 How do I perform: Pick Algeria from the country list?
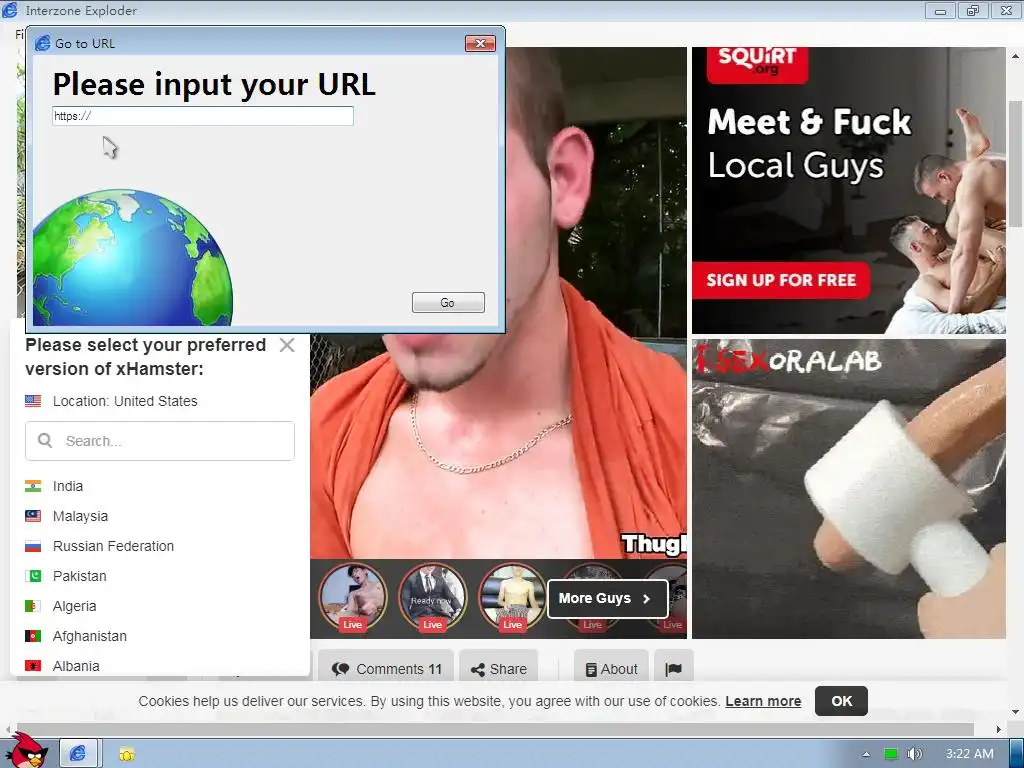[x=74, y=606]
